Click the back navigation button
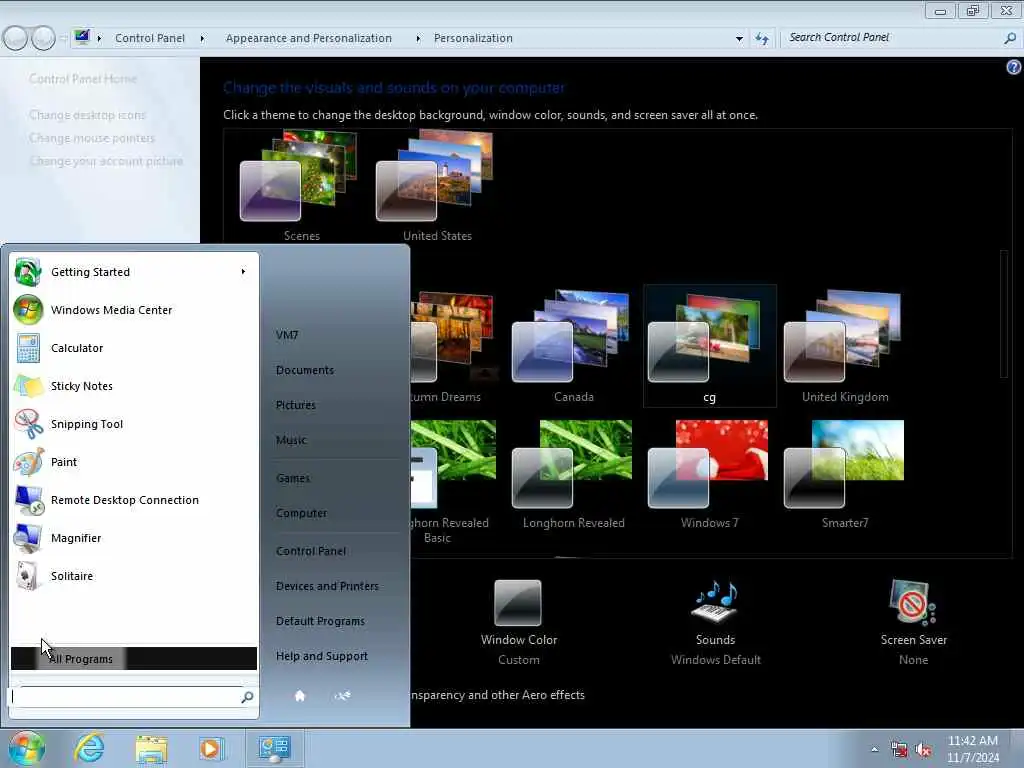The height and width of the screenshot is (768, 1024). point(15,39)
